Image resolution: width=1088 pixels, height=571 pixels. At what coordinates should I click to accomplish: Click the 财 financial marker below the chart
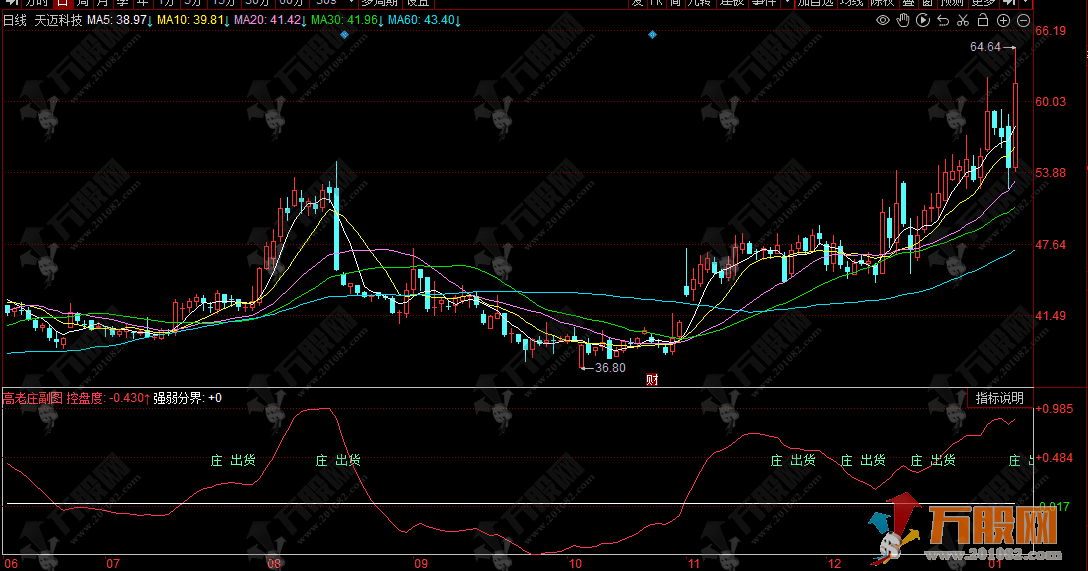coord(652,378)
